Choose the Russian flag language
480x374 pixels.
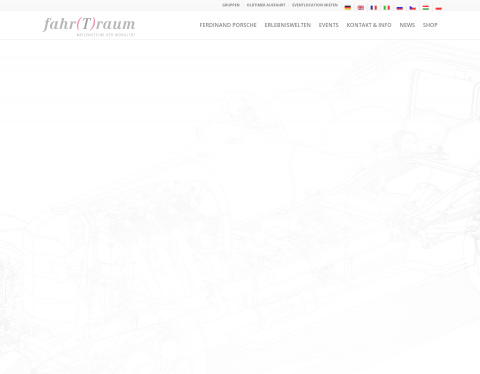(400, 8)
